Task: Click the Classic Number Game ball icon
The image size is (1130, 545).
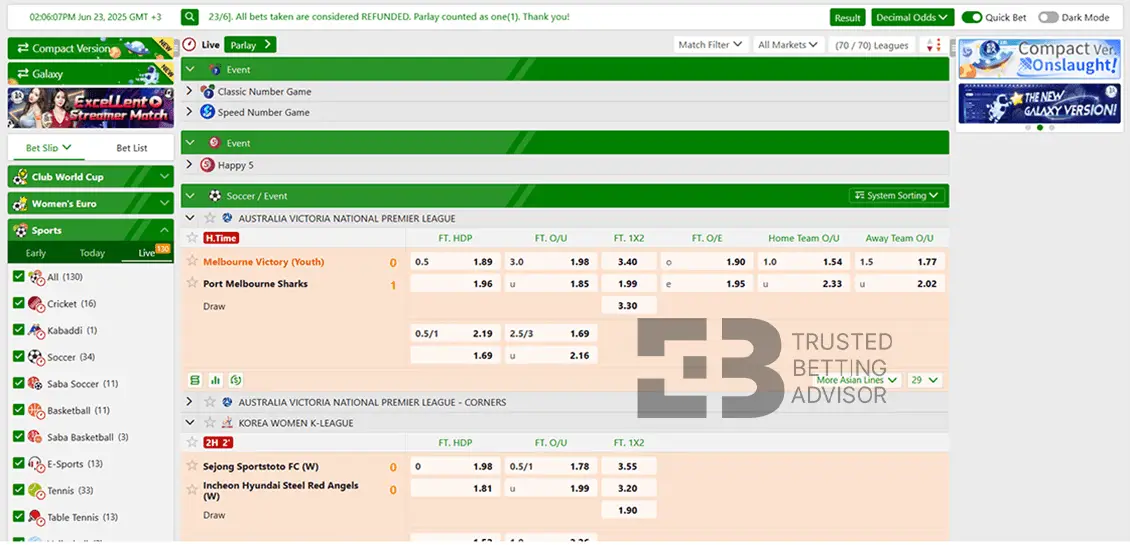Action: tap(208, 92)
